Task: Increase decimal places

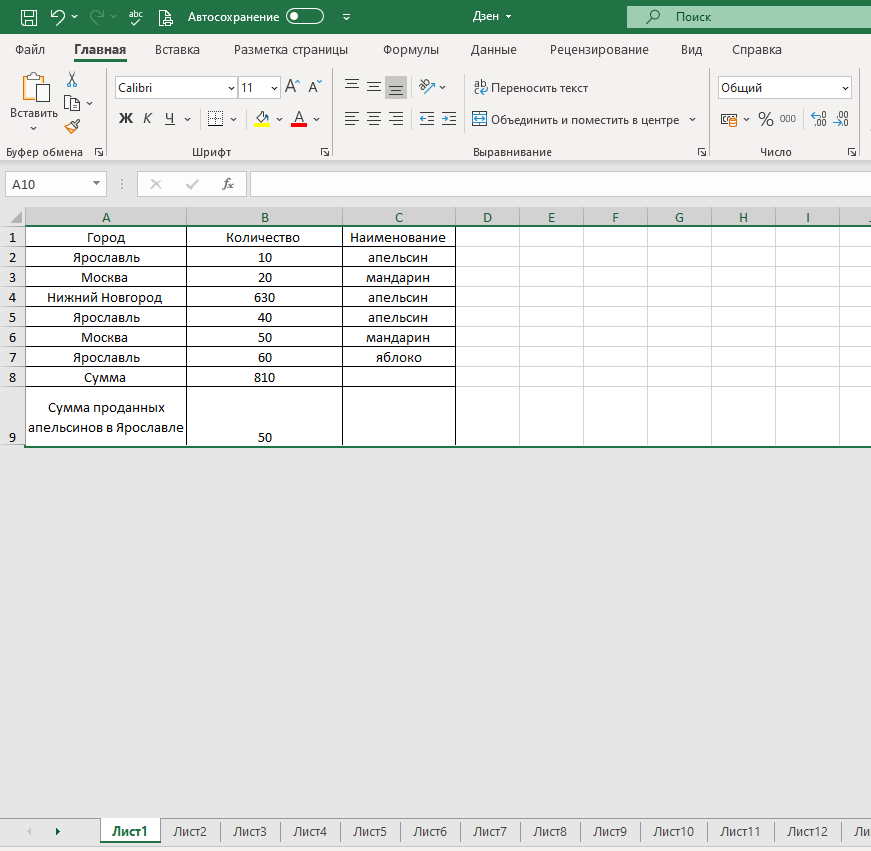Action: click(819, 119)
